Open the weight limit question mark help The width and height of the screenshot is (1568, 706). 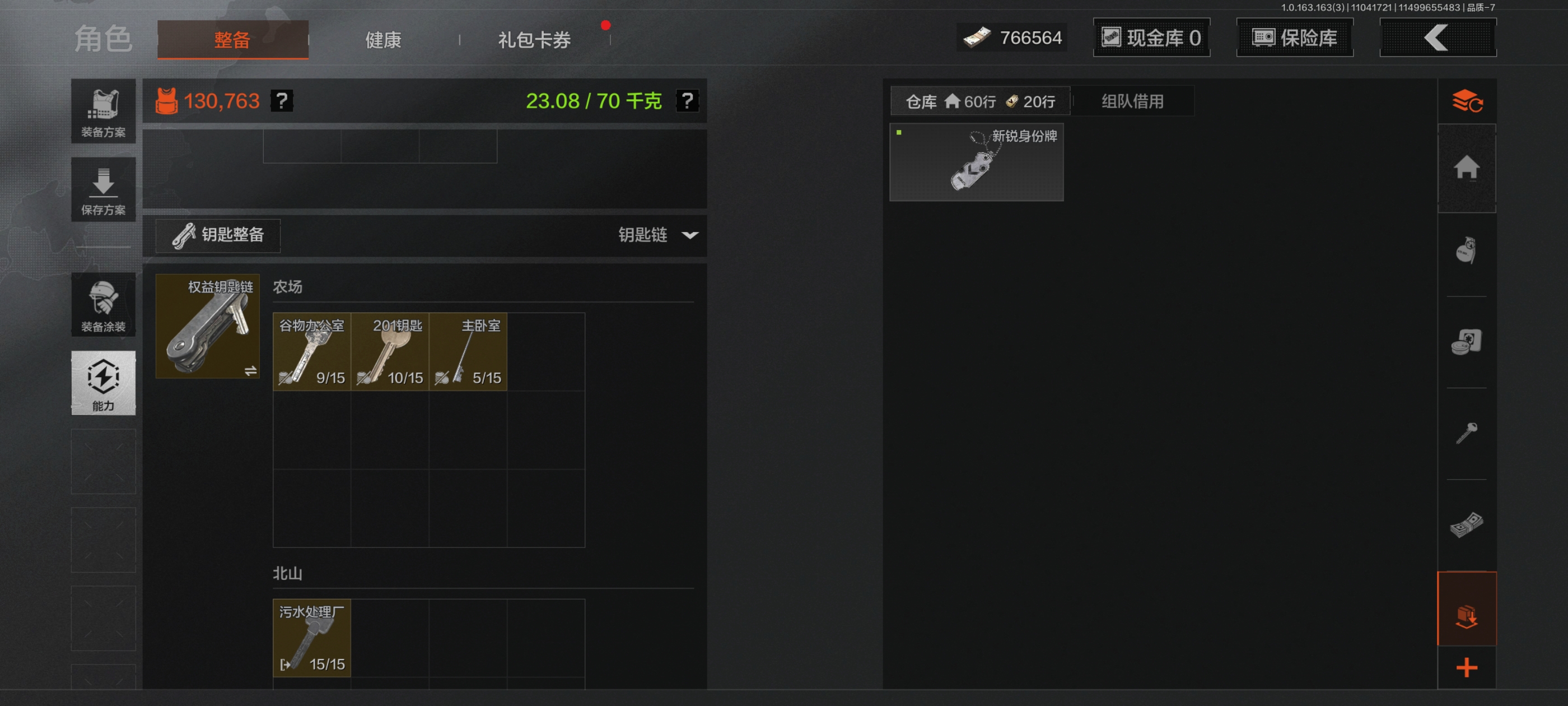point(687,101)
